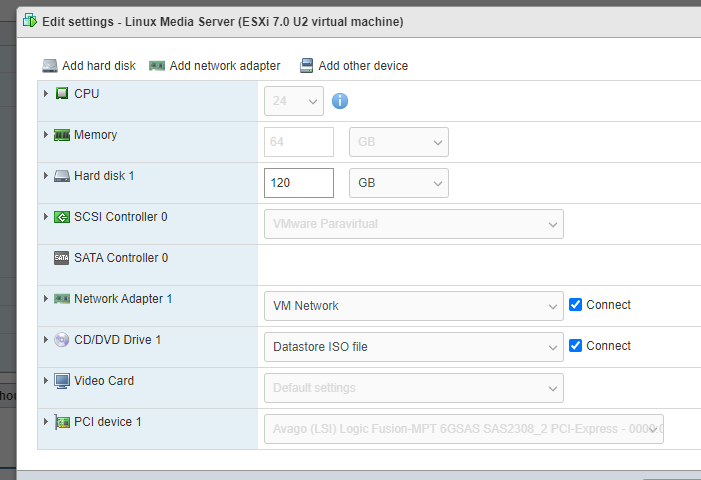Expand the SCSI Controller 0 row
This screenshot has width=701, height=480.
[x=46, y=217]
